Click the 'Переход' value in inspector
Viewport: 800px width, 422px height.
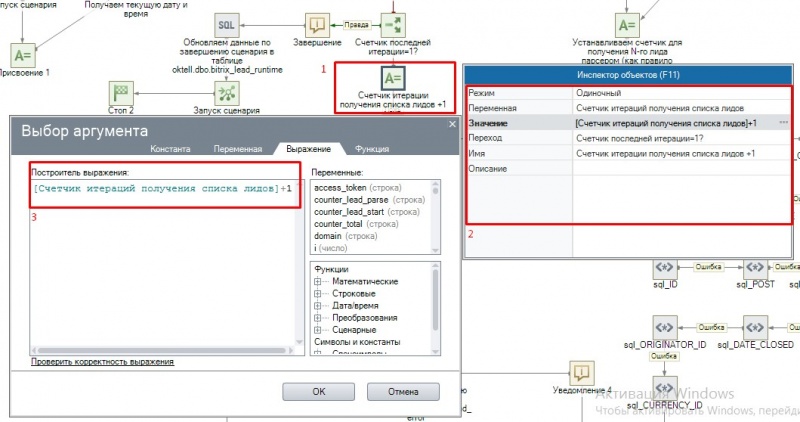pyautogui.click(x=682, y=138)
